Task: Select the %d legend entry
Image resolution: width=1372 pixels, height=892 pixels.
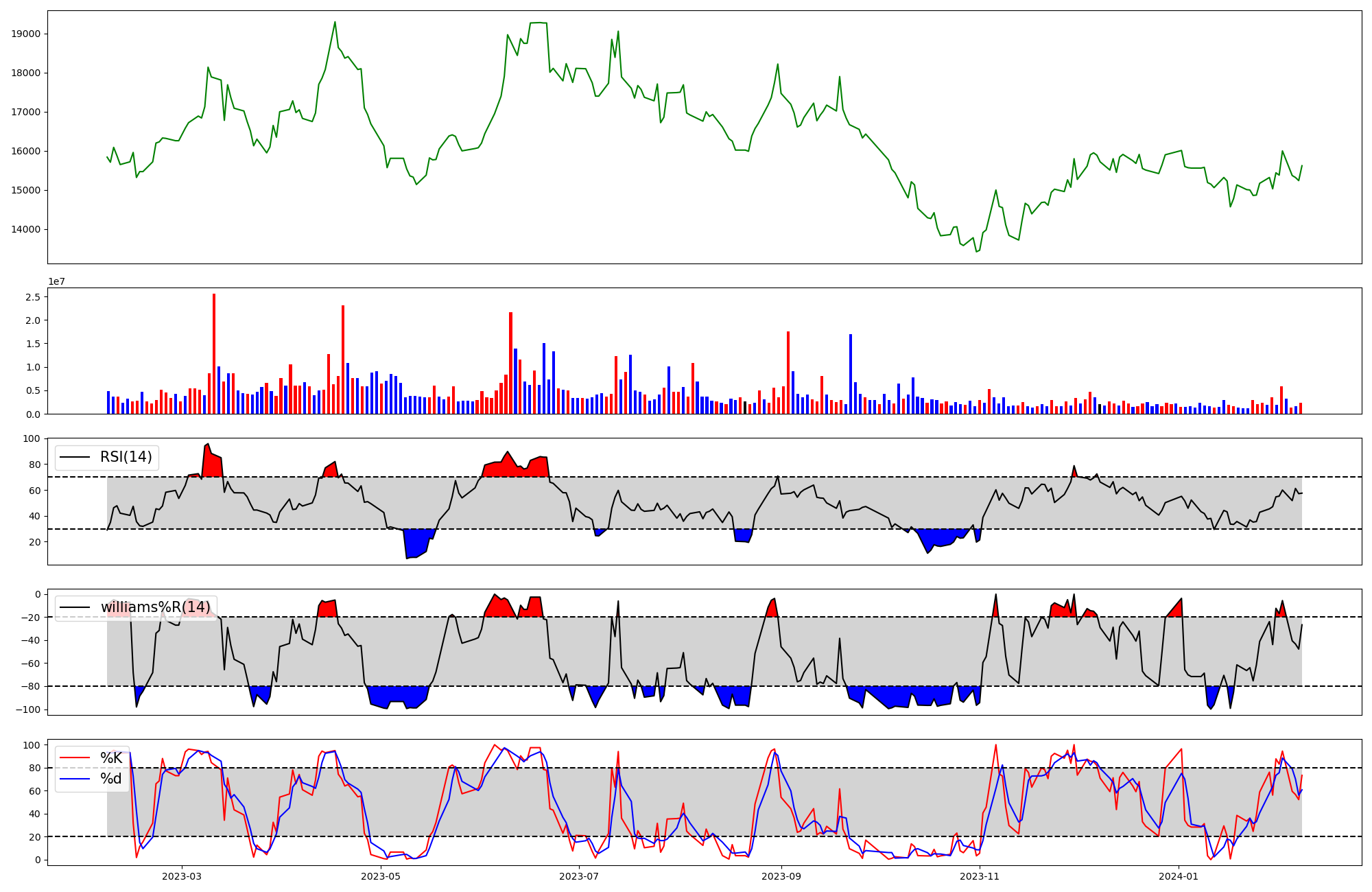Action: [111, 779]
